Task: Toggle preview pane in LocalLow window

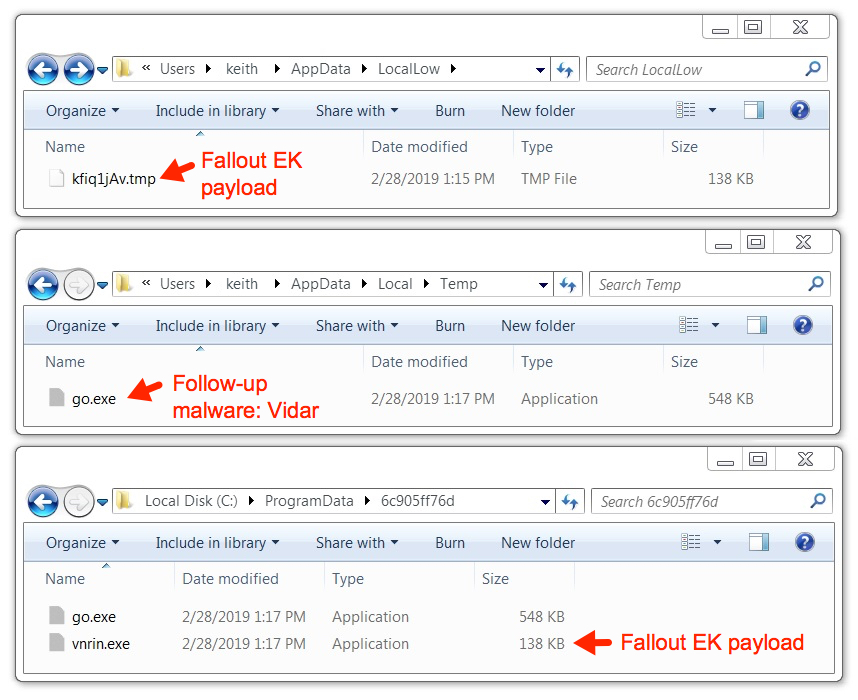Action: point(753,110)
